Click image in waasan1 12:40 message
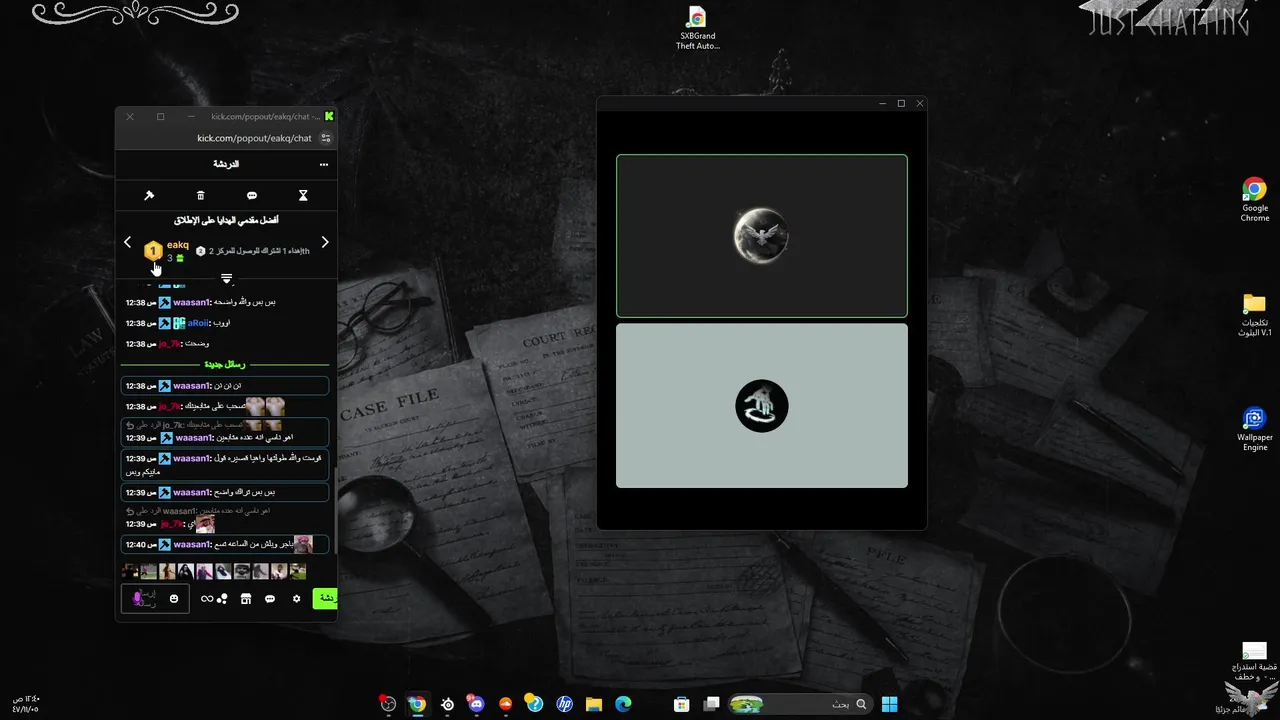Image resolution: width=1280 pixels, height=720 pixels. 303,544
